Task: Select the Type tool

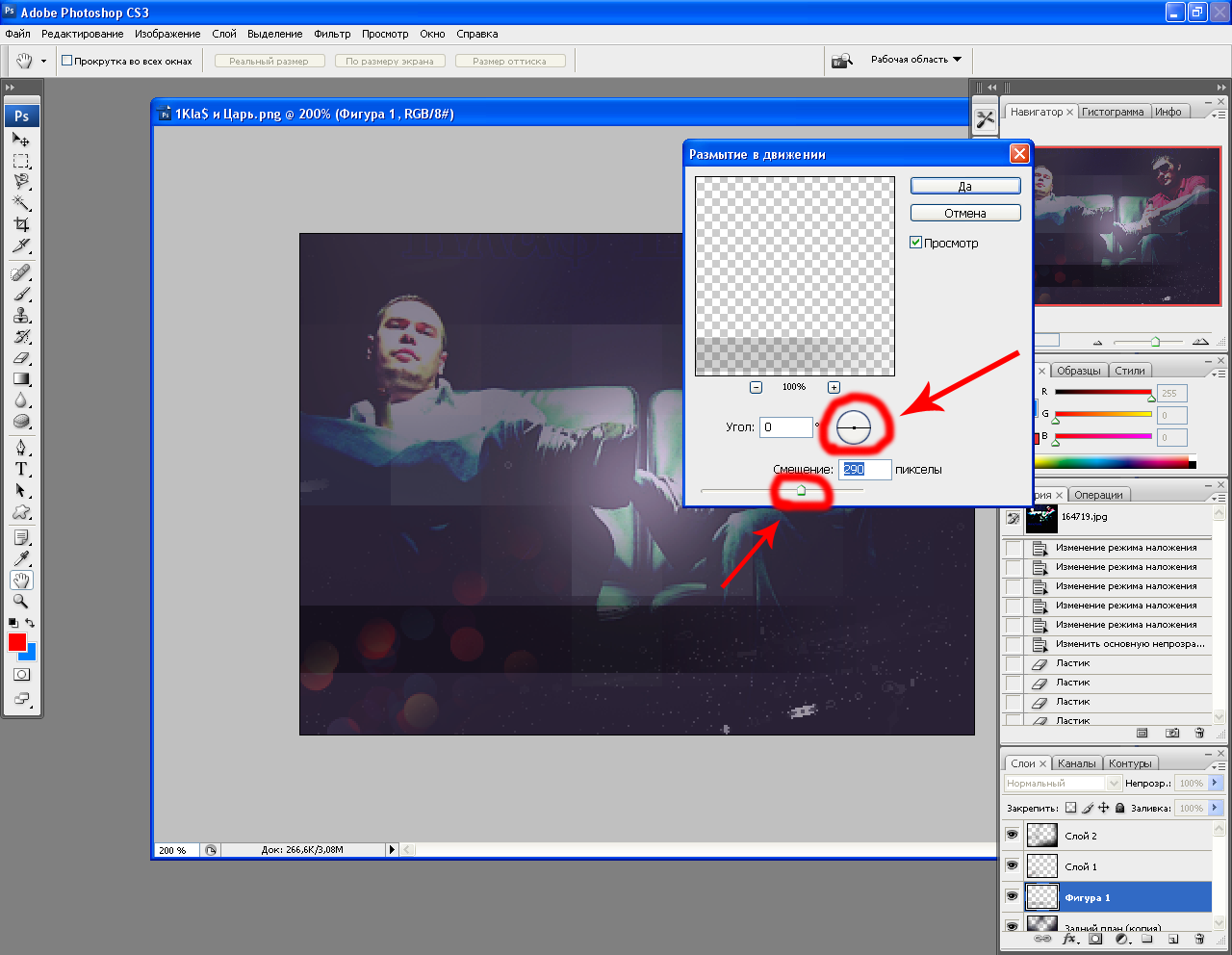Action: coord(21,469)
